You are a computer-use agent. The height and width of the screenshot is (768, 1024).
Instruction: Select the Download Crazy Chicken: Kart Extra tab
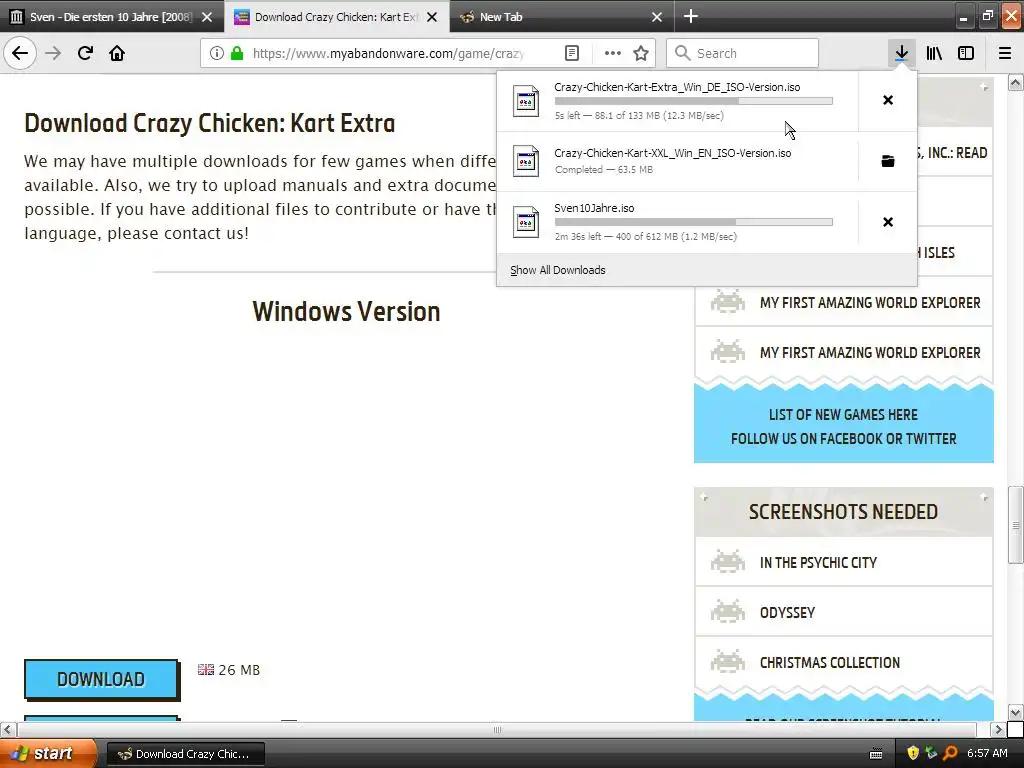[x=336, y=17]
